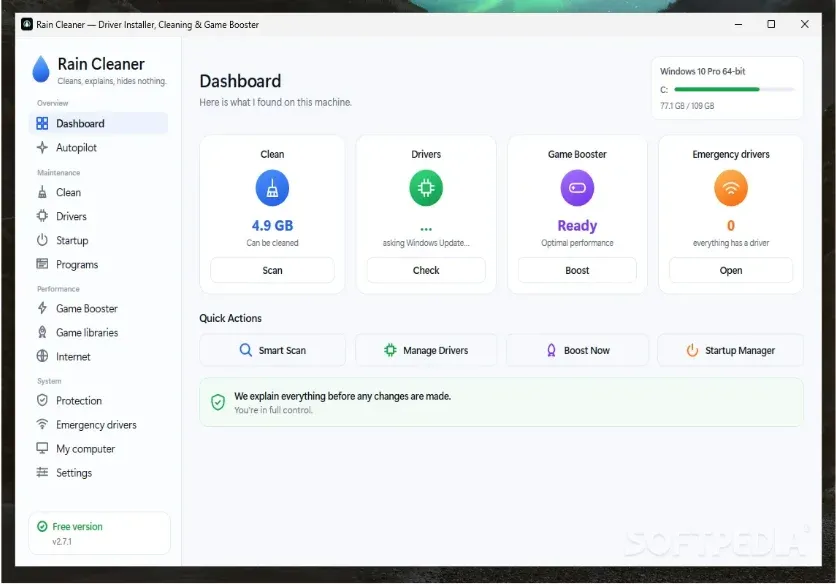Screen dimensions: 836x584
Task: Click Open on the Emergency drivers card
Action: tap(731, 270)
